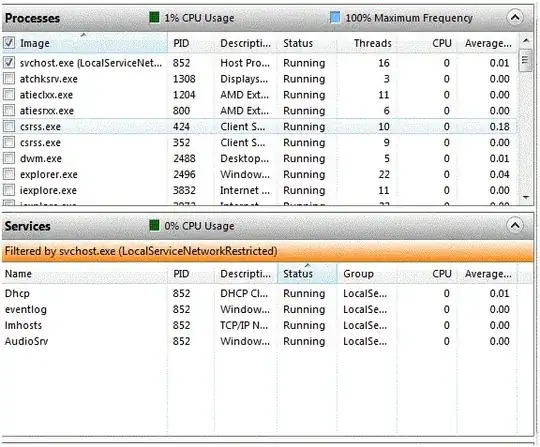Click the DHCP Cl... description cell
Viewport: 540px width, 447px height.
point(244,293)
